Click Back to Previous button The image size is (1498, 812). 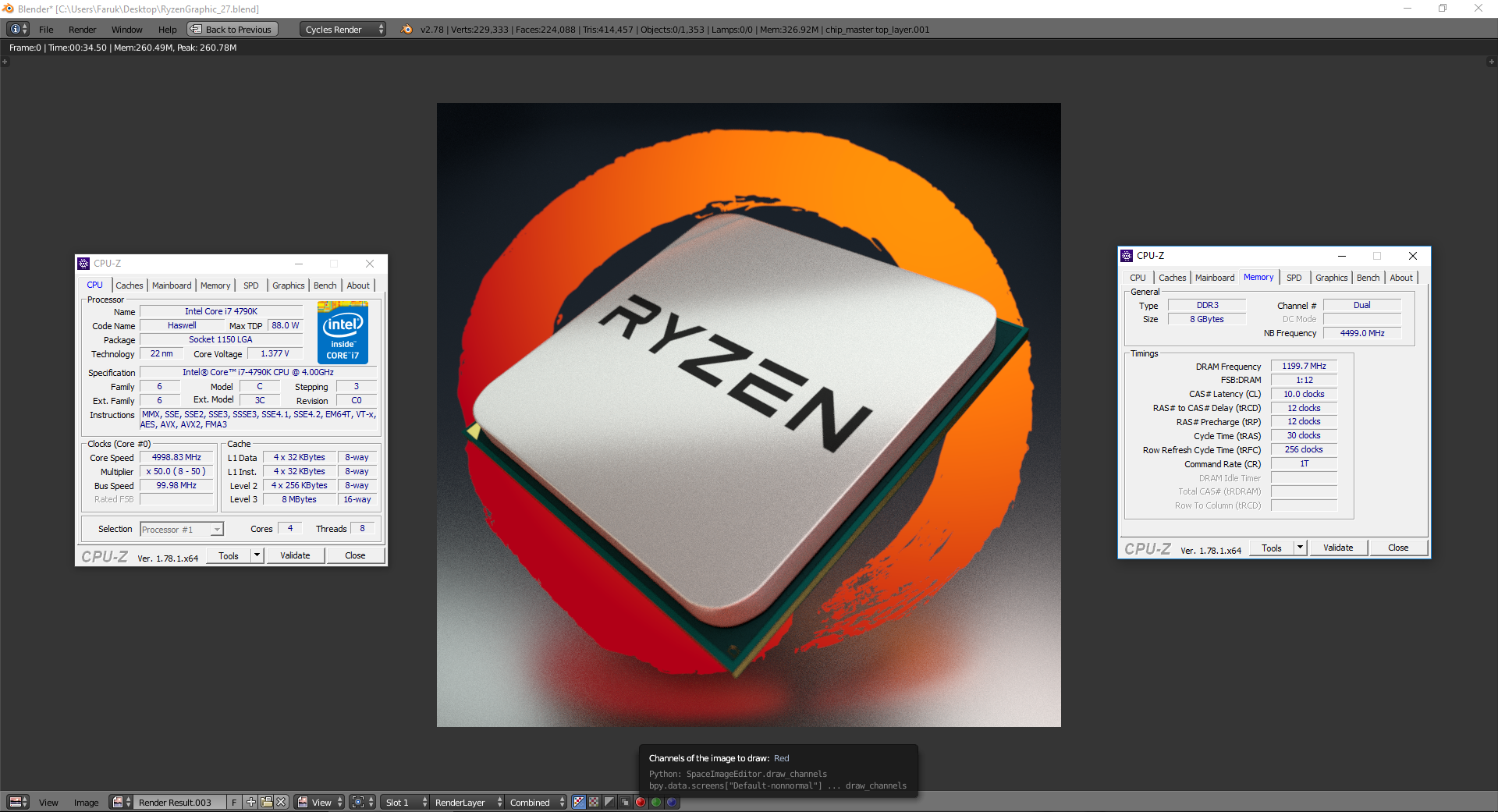pyautogui.click(x=231, y=29)
